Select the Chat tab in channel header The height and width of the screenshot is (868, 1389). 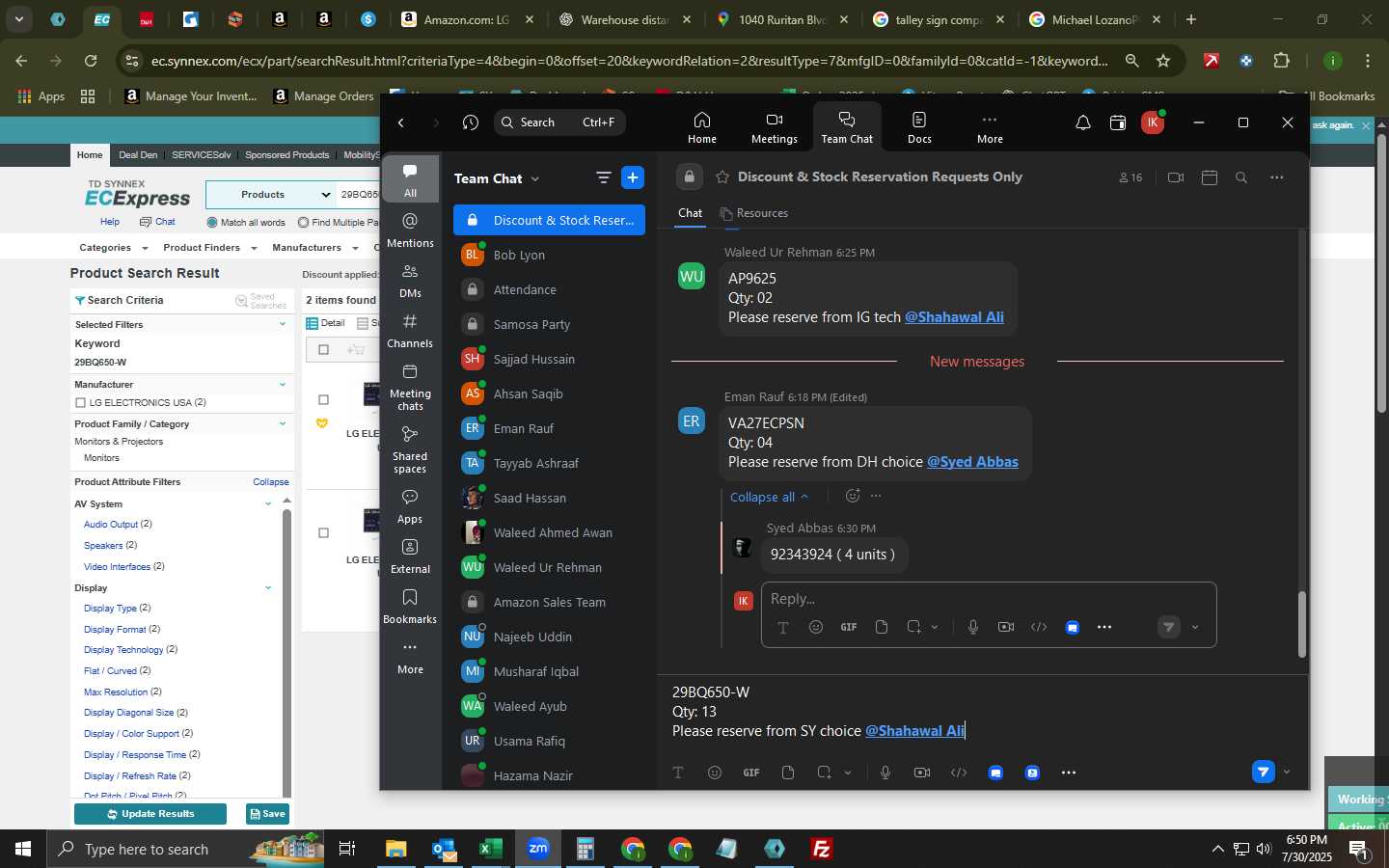coord(690,213)
